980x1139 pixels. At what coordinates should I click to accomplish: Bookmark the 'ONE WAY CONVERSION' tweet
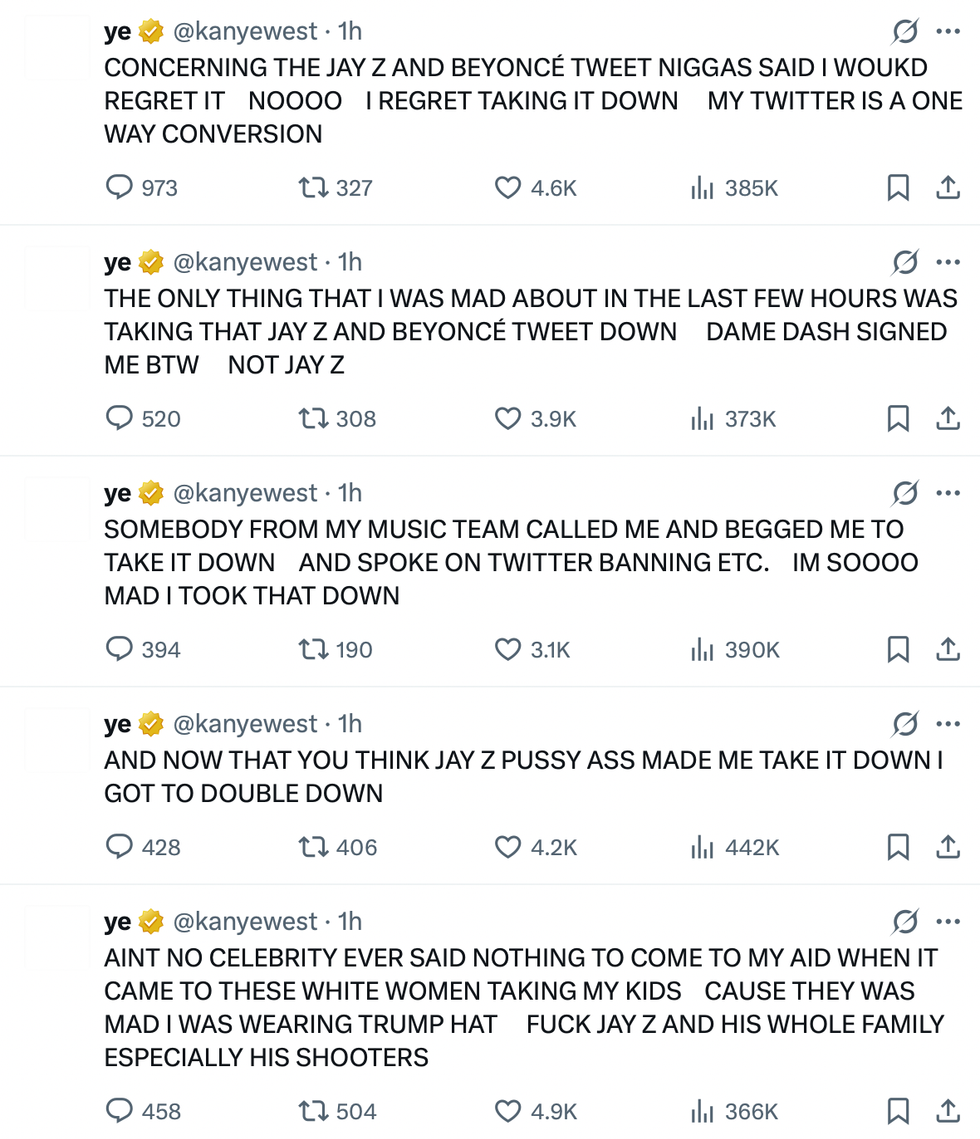(x=898, y=187)
